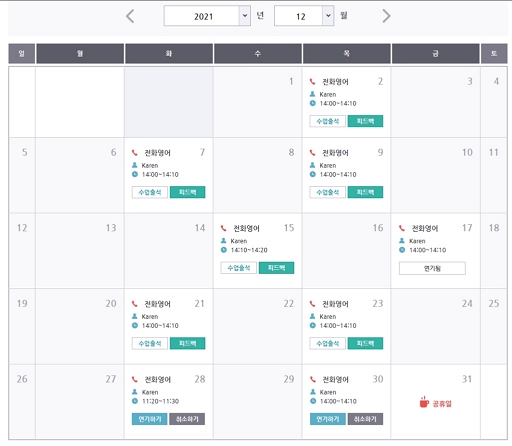
Task: Click gray 취소하기 button on December 30
Action: pyautogui.click(x=365, y=419)
